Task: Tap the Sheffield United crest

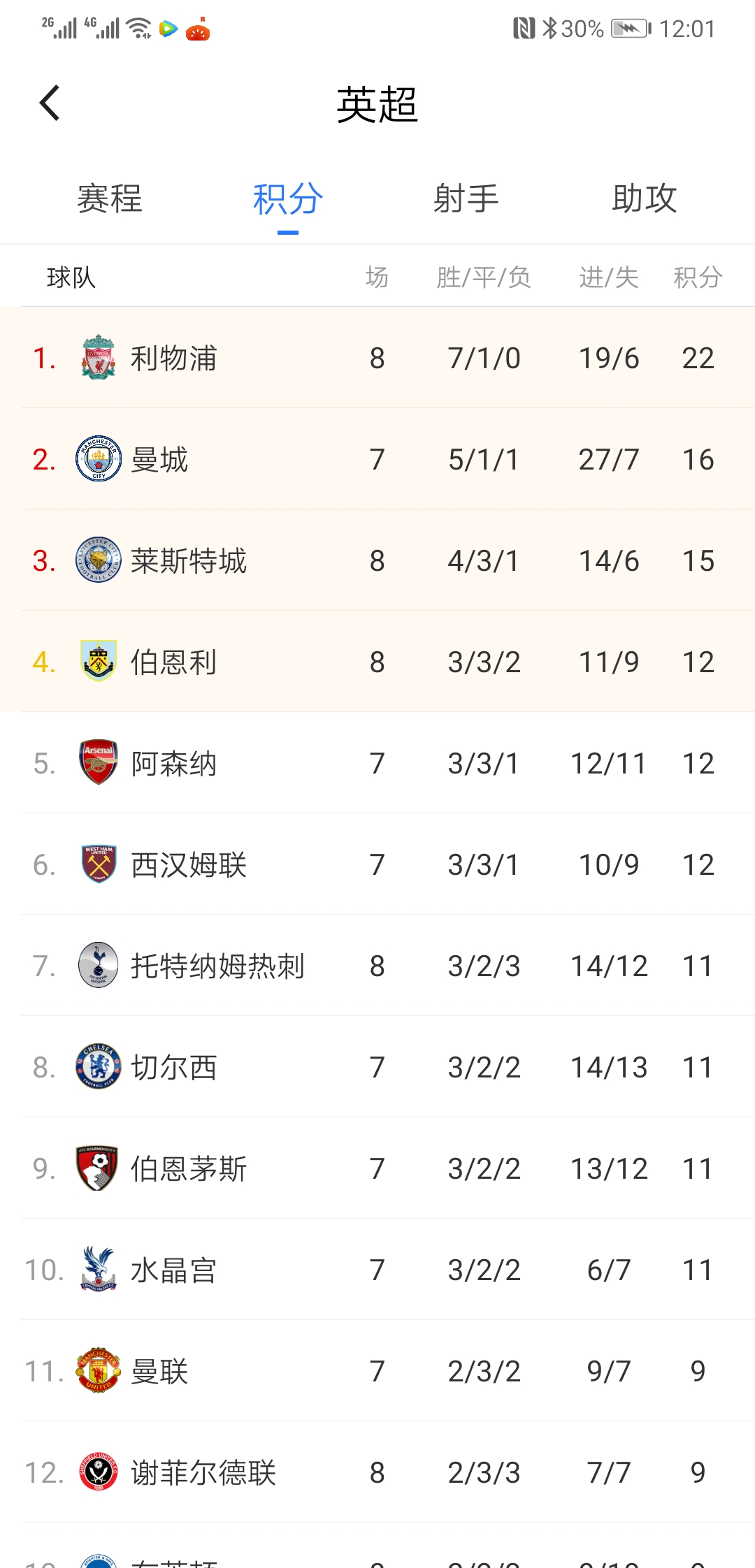Action: tap(99, 1472)
